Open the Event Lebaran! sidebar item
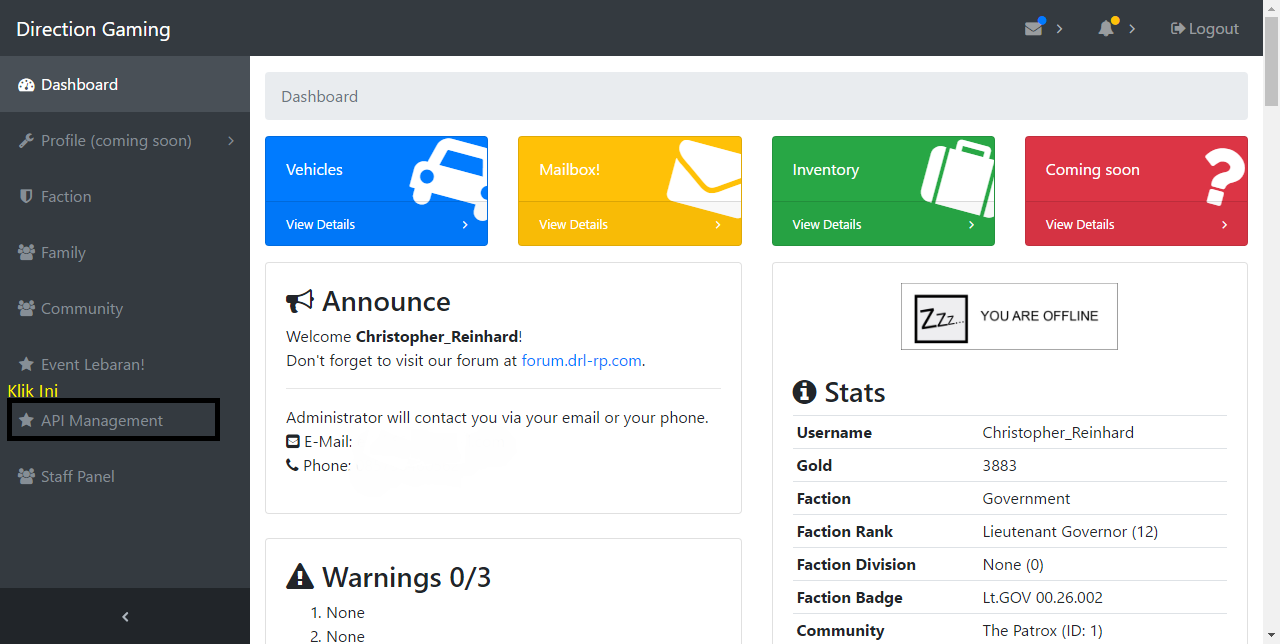This screenshot has height=644, width=1280. (125, 364)
